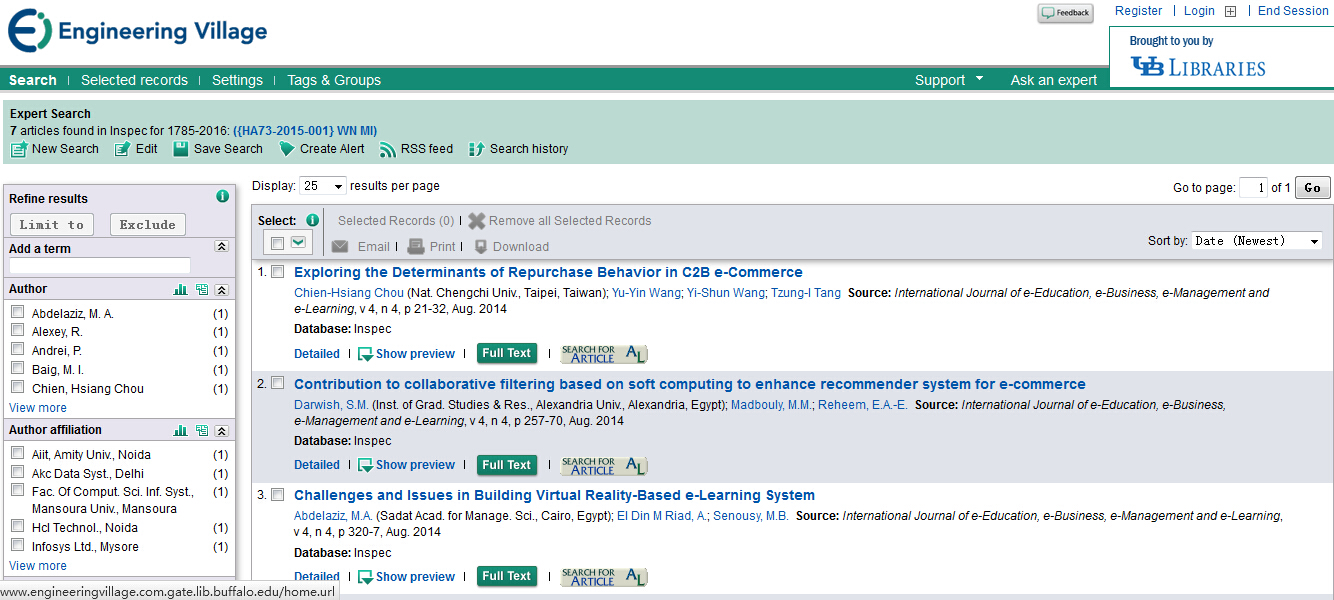Screen dimensions: 1334x600
Task: Click the green info icon in Refine results
Action: tap(222, 197)
